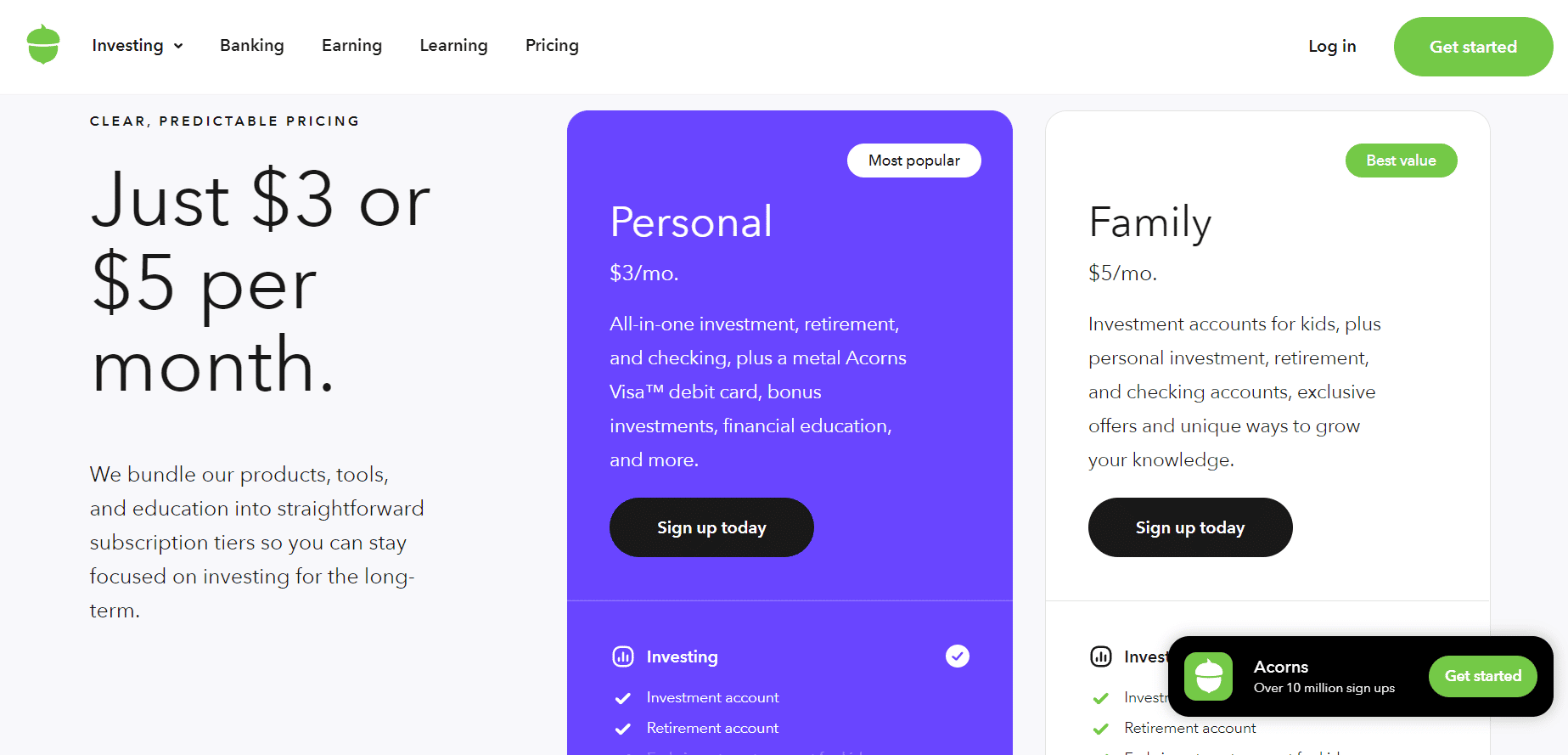Click the checkmark beside Retirement account in Personal
The width and height of the screenshot is (1568, 755).
[x=622, y=729]
